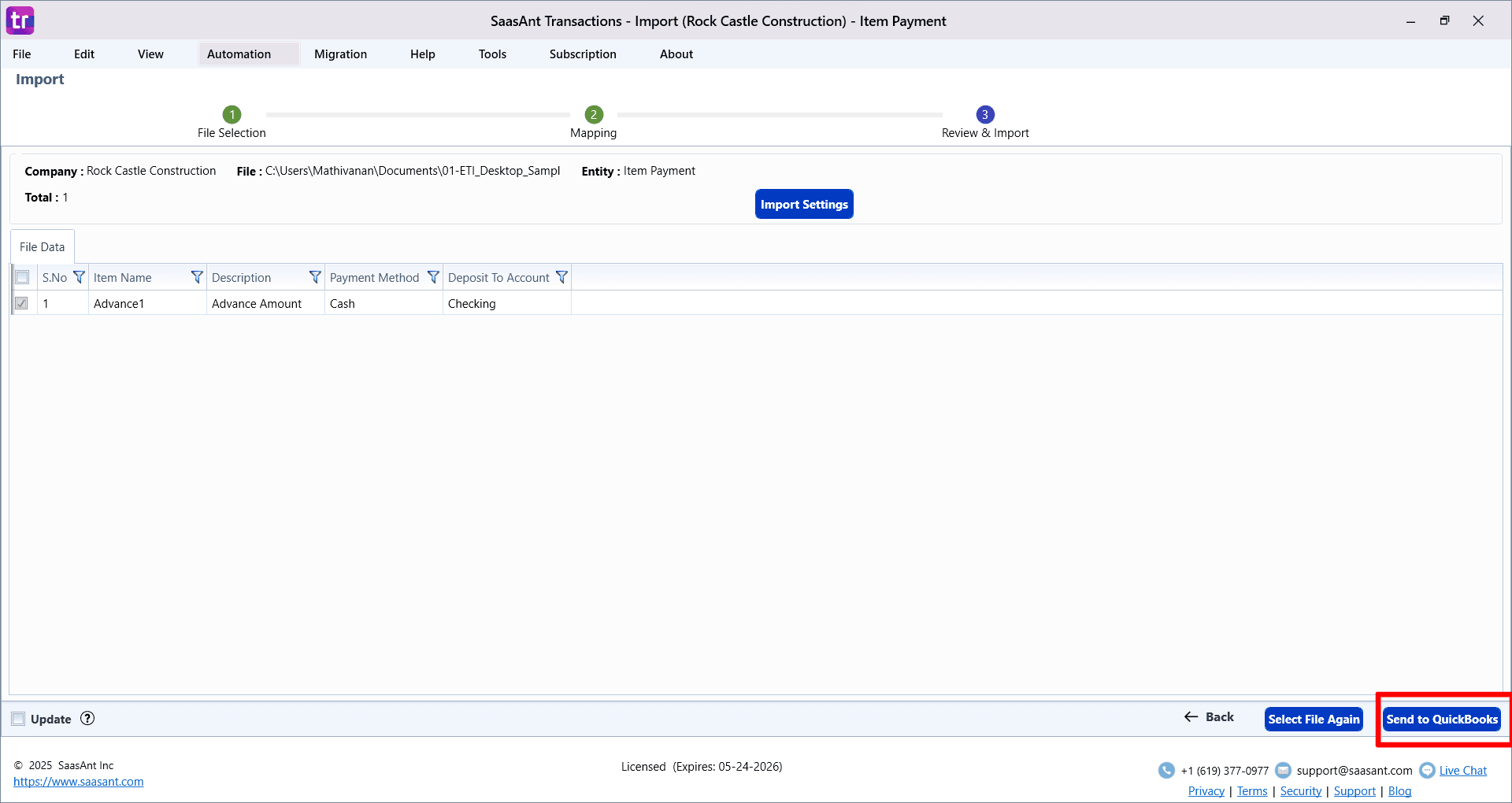
Task: Click the phone icon in the footer
Action: [1165, 770]
